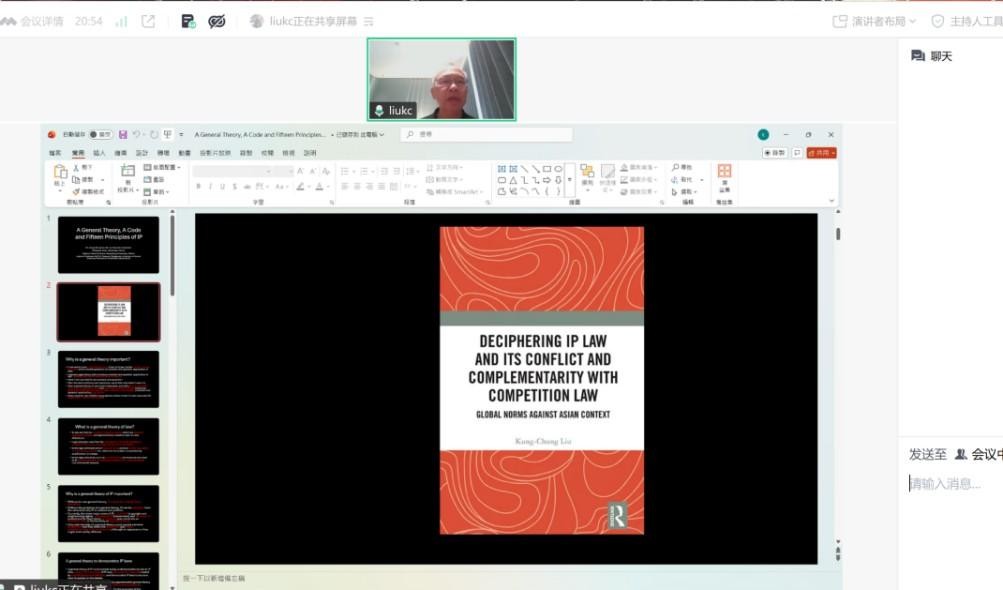Click the liukc participant video thumbnail

441,79
